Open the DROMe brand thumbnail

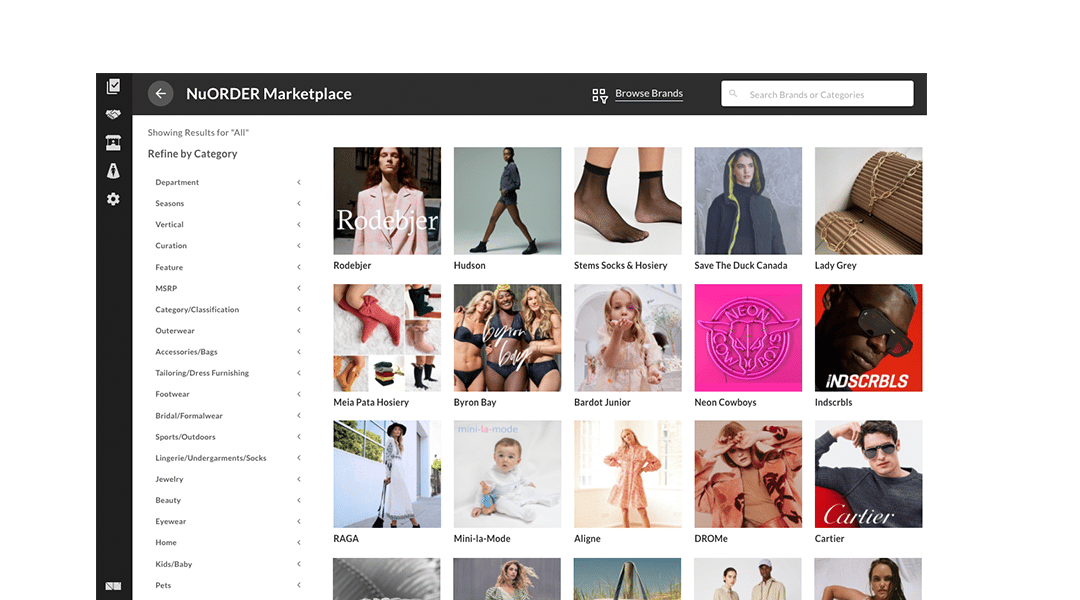click(748, 474)
